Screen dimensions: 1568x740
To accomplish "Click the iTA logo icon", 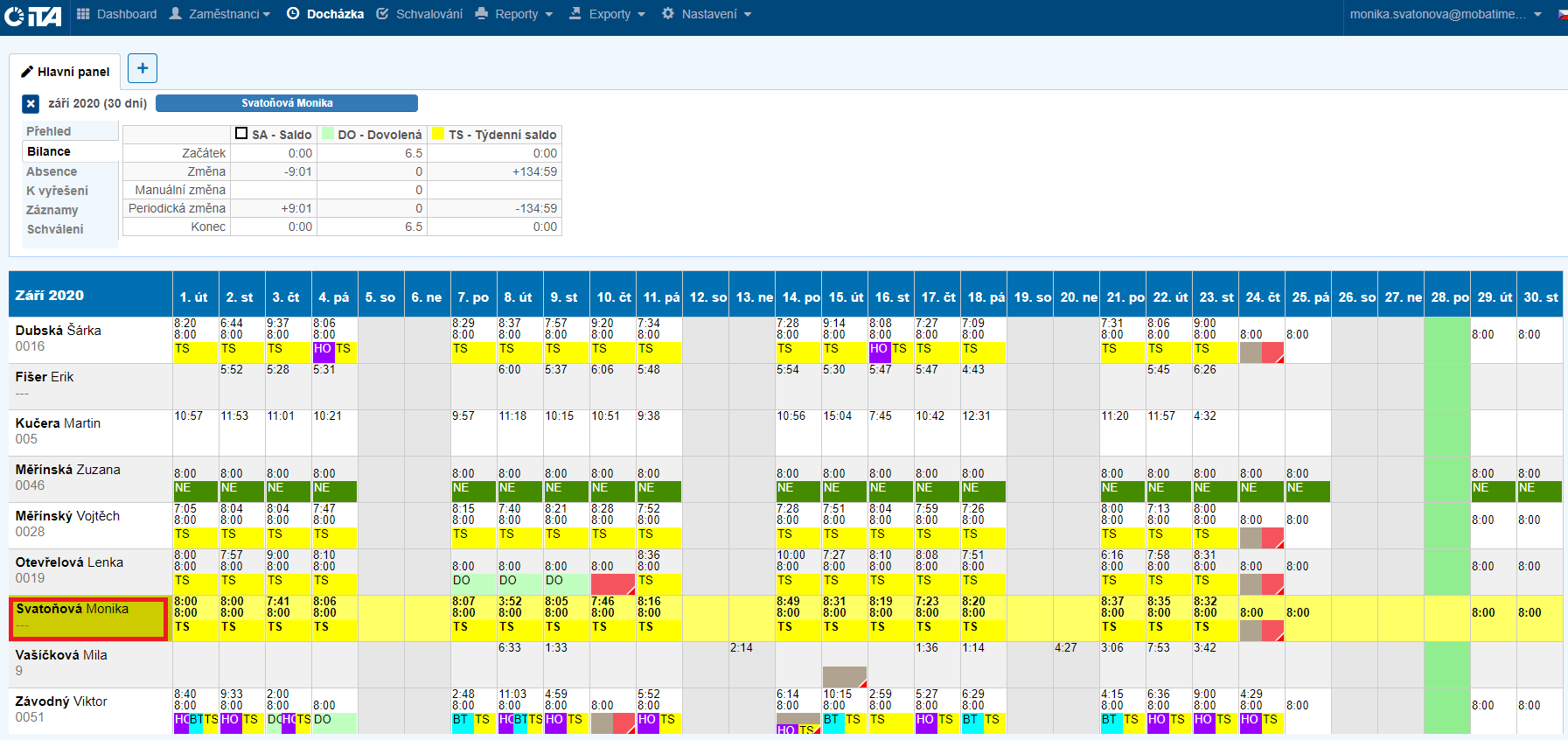I will click(33, 15).
